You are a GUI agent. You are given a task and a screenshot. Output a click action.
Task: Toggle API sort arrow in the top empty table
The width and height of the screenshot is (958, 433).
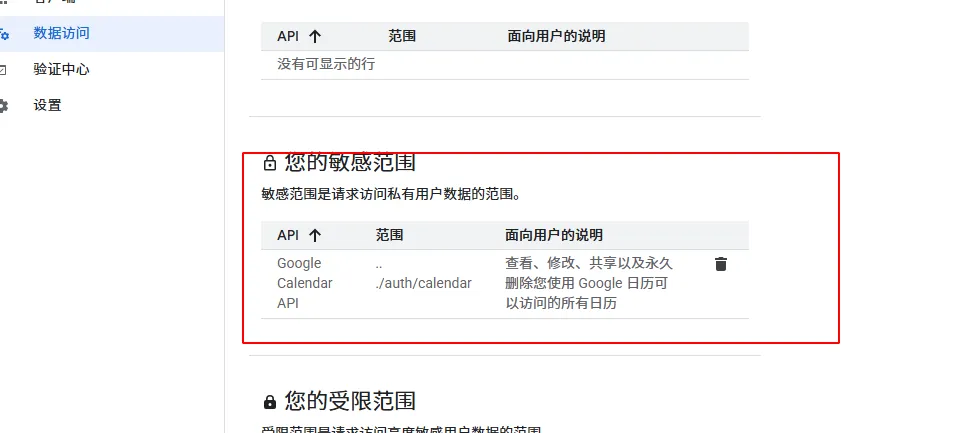(315, 36)
